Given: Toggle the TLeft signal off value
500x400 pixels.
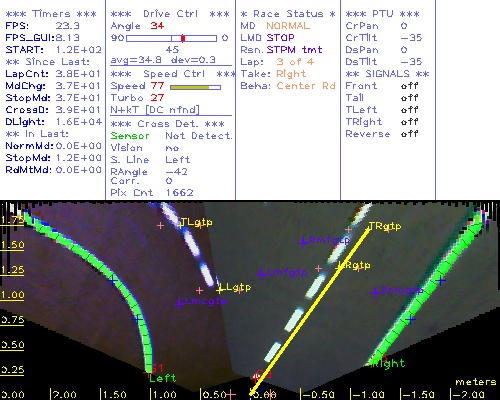Looking at the screenshot, I should coord(409,110).
